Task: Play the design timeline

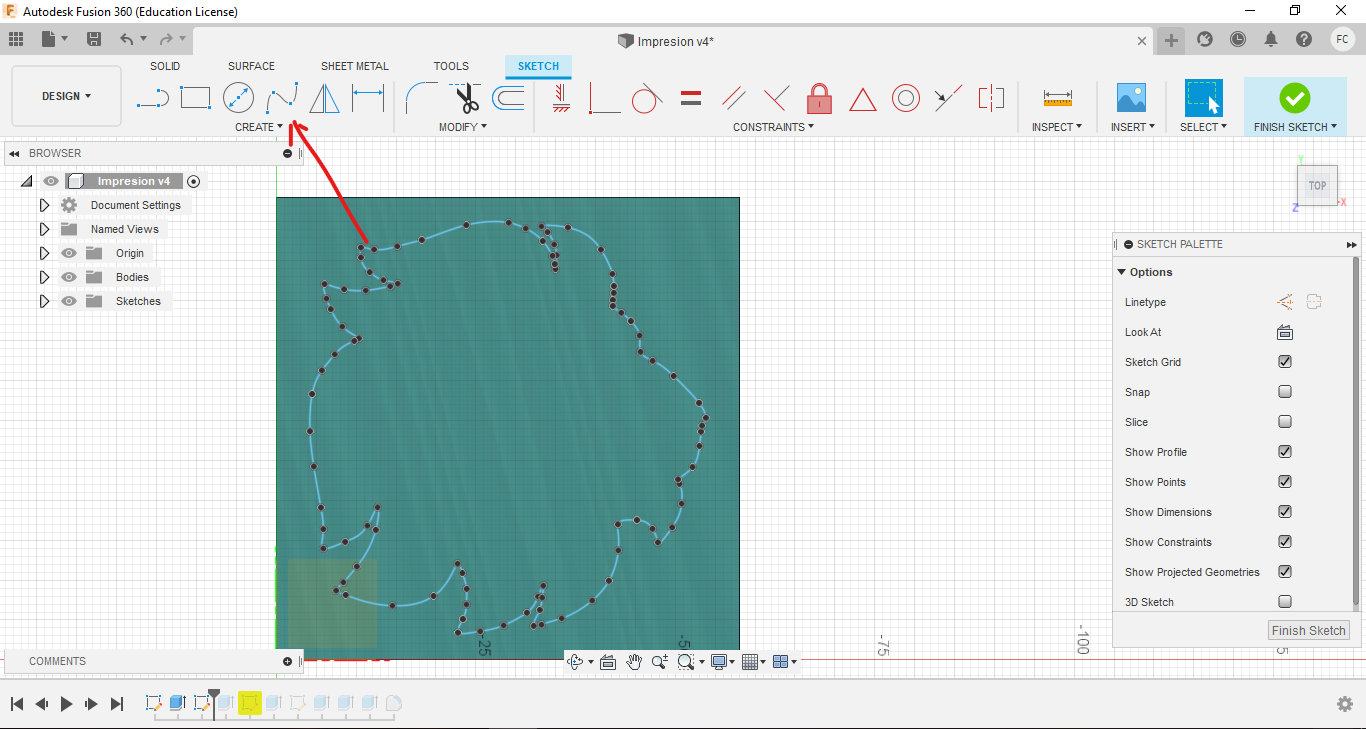Action: click(66, 704)
